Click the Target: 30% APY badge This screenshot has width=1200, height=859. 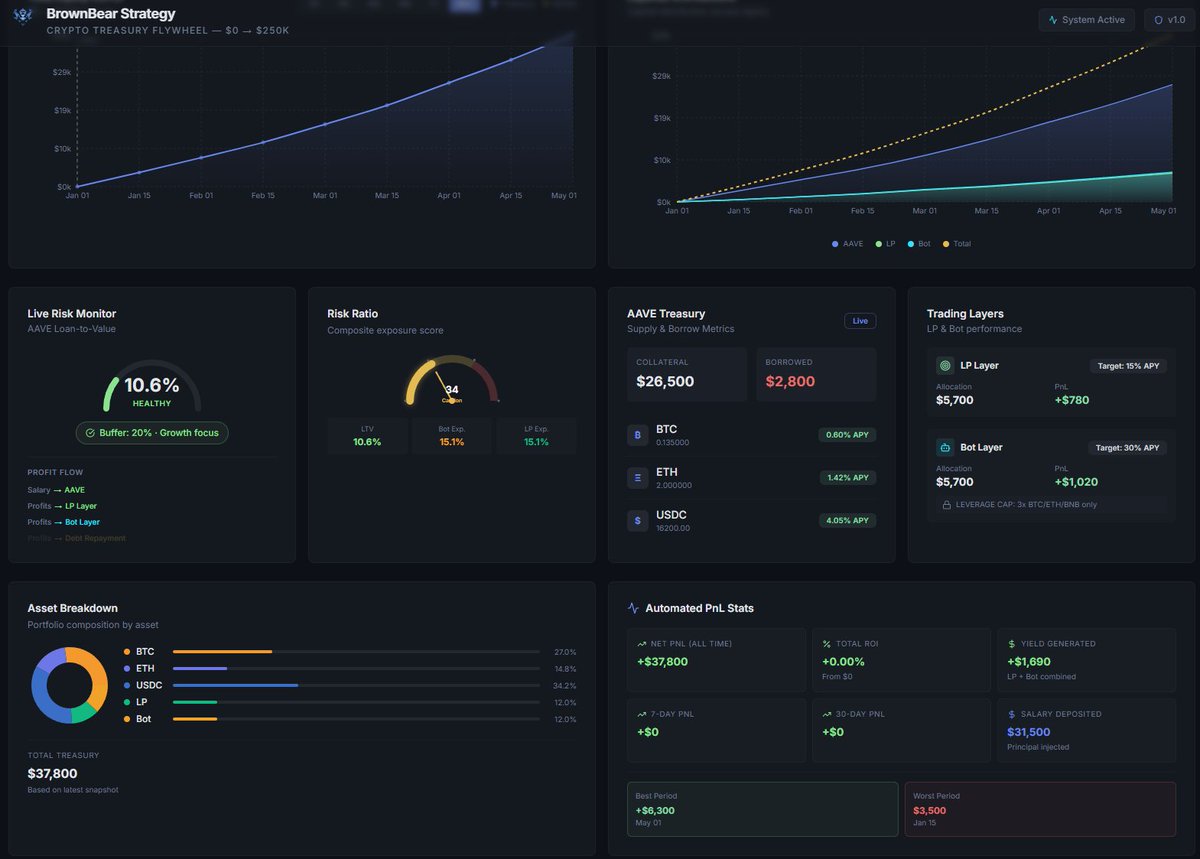[1128, 448]
